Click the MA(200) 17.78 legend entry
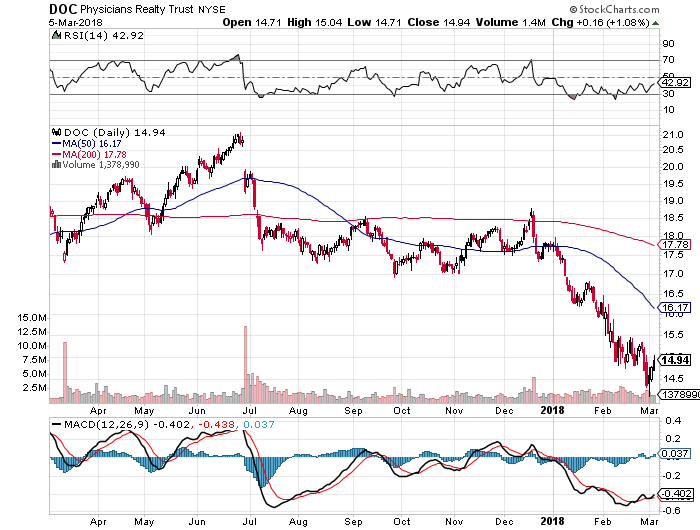Viewport: 700px width, 530px height. pos(94,154)
